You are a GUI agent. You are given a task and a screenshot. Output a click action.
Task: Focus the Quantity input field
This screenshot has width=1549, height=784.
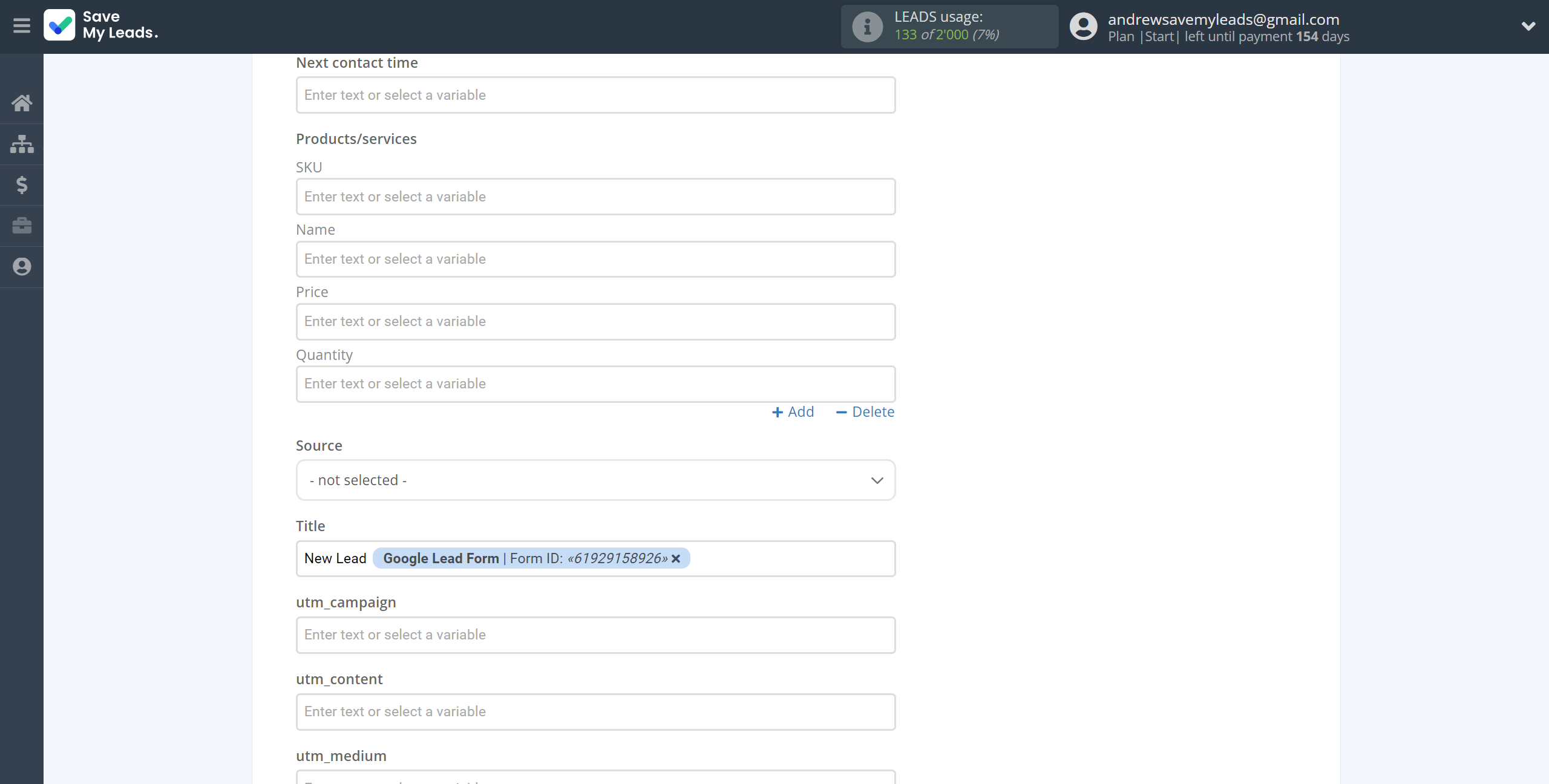595,384
